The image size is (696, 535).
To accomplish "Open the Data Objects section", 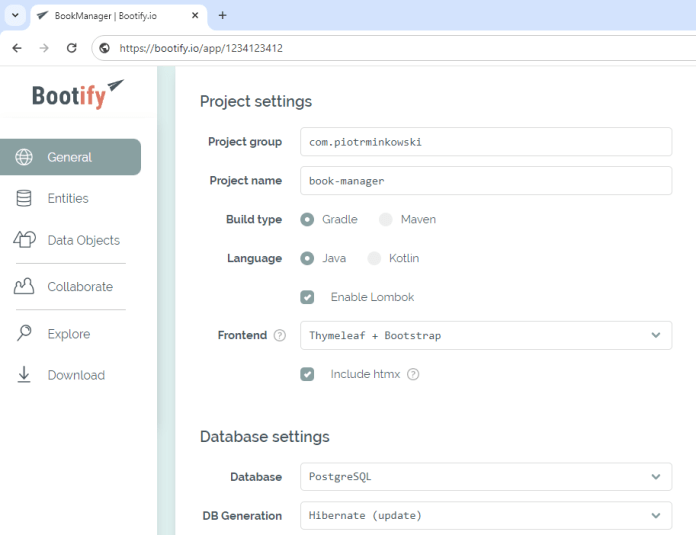I will click(83, 240).
